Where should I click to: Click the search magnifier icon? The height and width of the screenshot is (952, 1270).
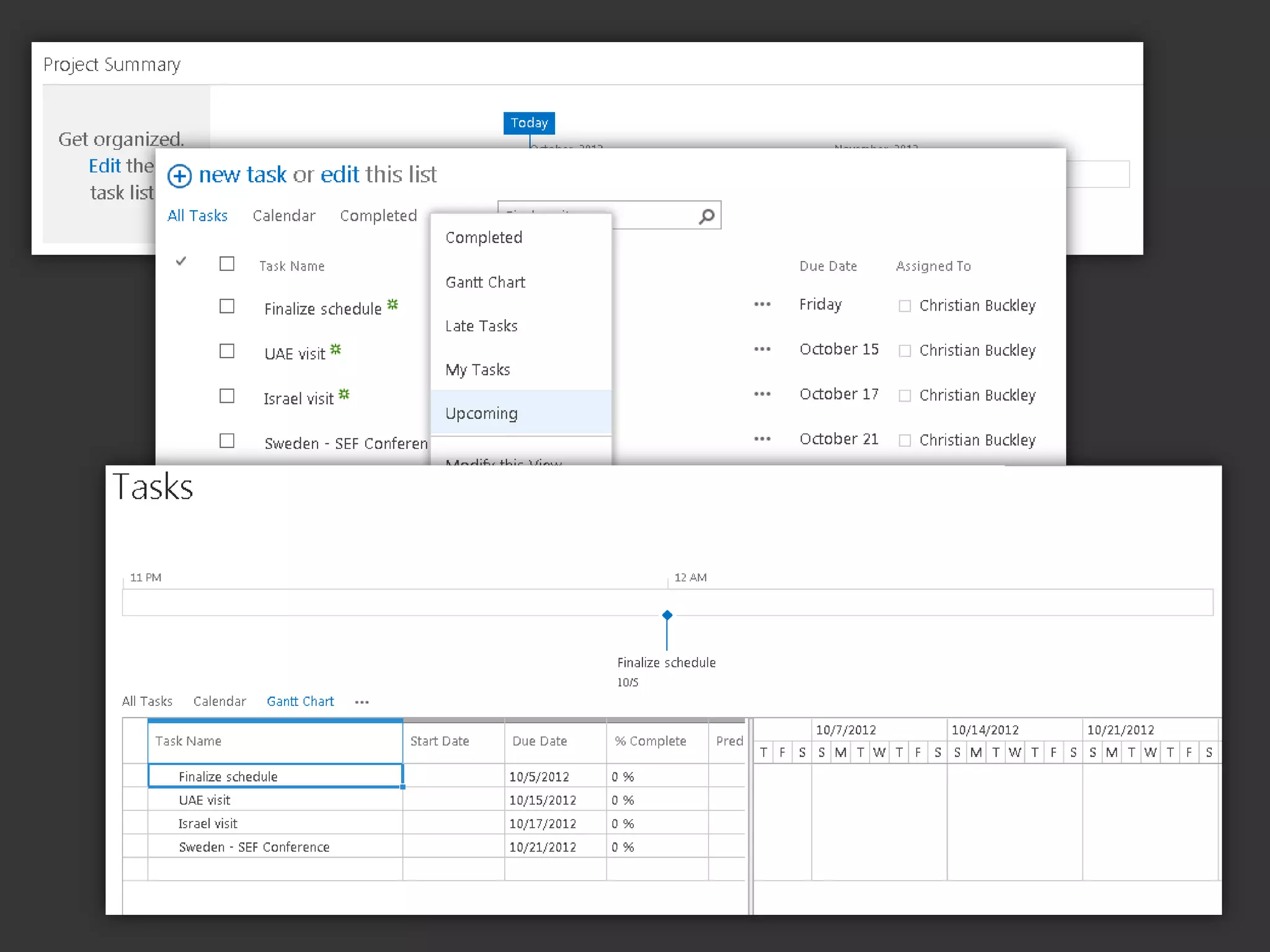pos(706,216)
